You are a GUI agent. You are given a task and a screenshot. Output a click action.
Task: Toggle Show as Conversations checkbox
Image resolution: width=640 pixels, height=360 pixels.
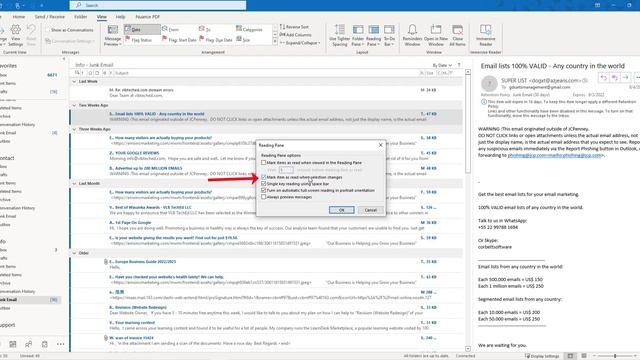coord(48,30)
